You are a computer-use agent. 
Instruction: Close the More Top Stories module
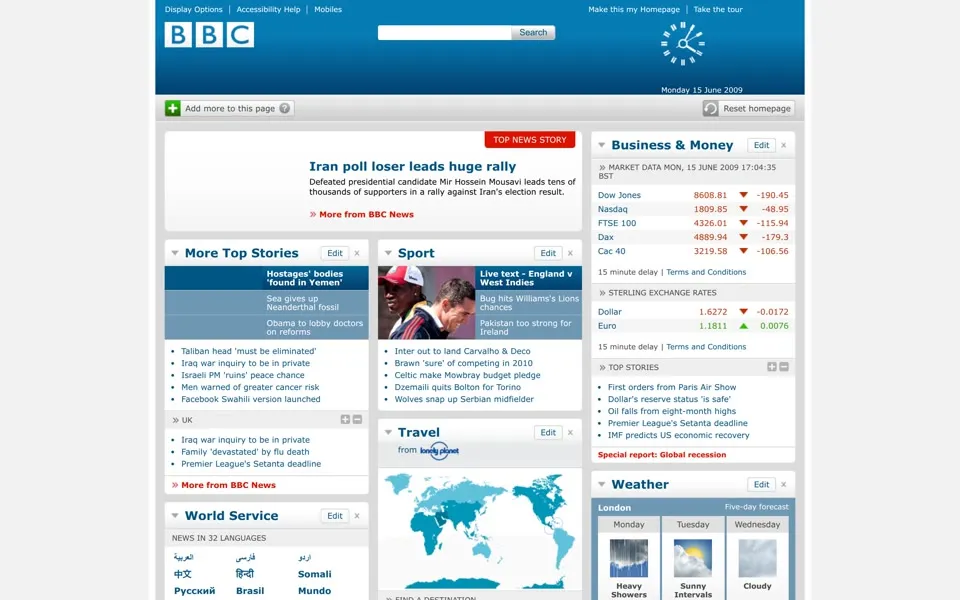pos(357,253)
